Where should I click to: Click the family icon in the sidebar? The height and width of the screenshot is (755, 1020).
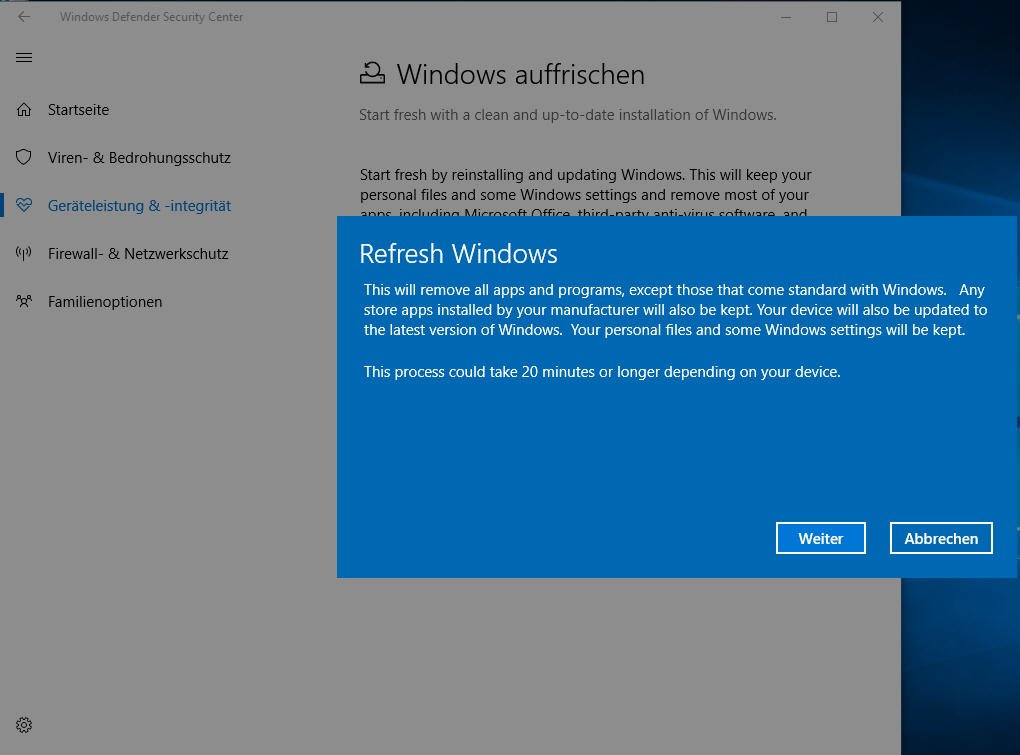[24, 301]
